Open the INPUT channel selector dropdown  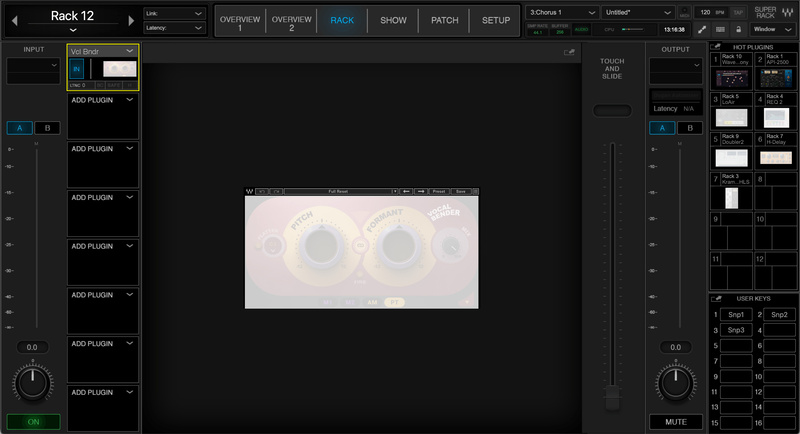coord(33,65)
